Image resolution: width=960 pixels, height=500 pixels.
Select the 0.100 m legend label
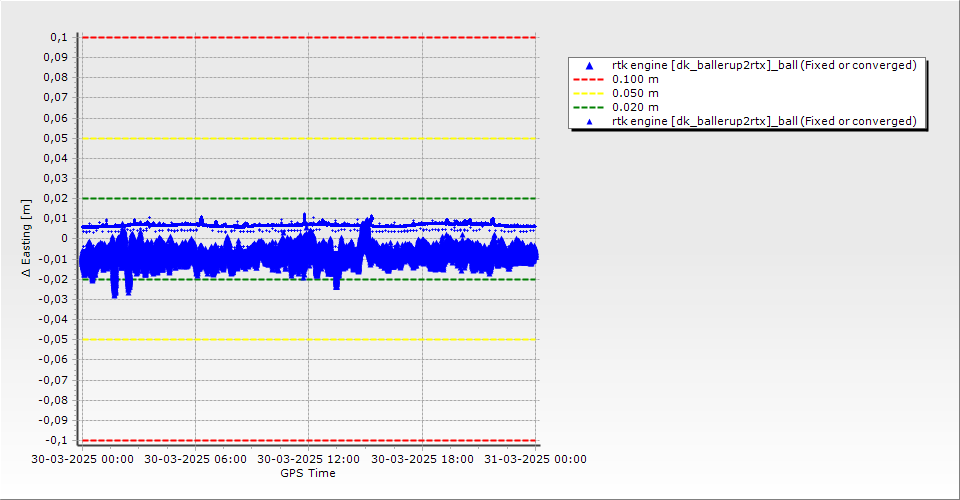635,79
